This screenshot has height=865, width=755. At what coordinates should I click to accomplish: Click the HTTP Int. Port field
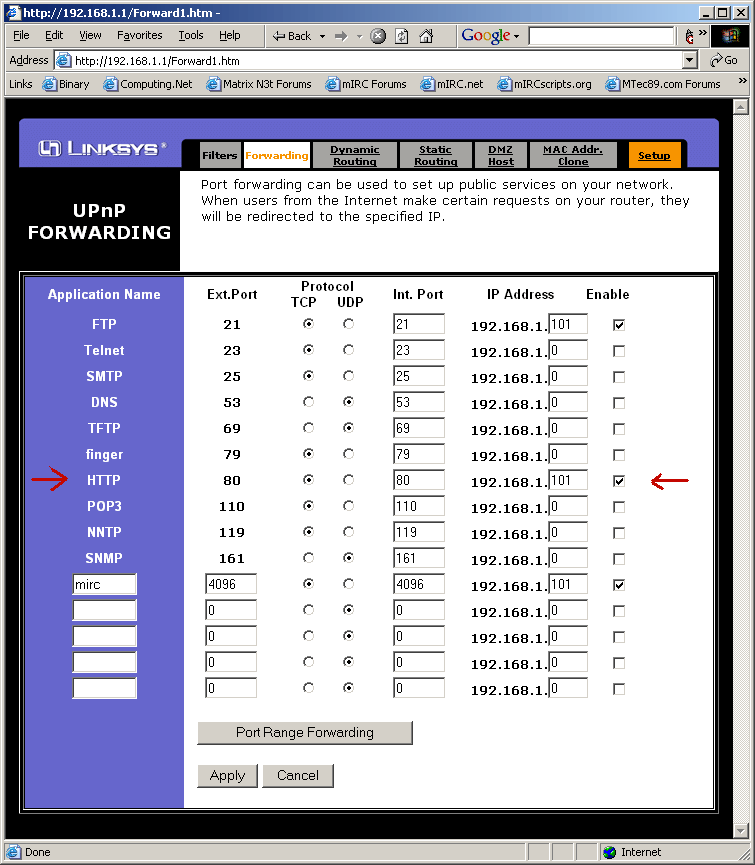[x=419, y=480]
